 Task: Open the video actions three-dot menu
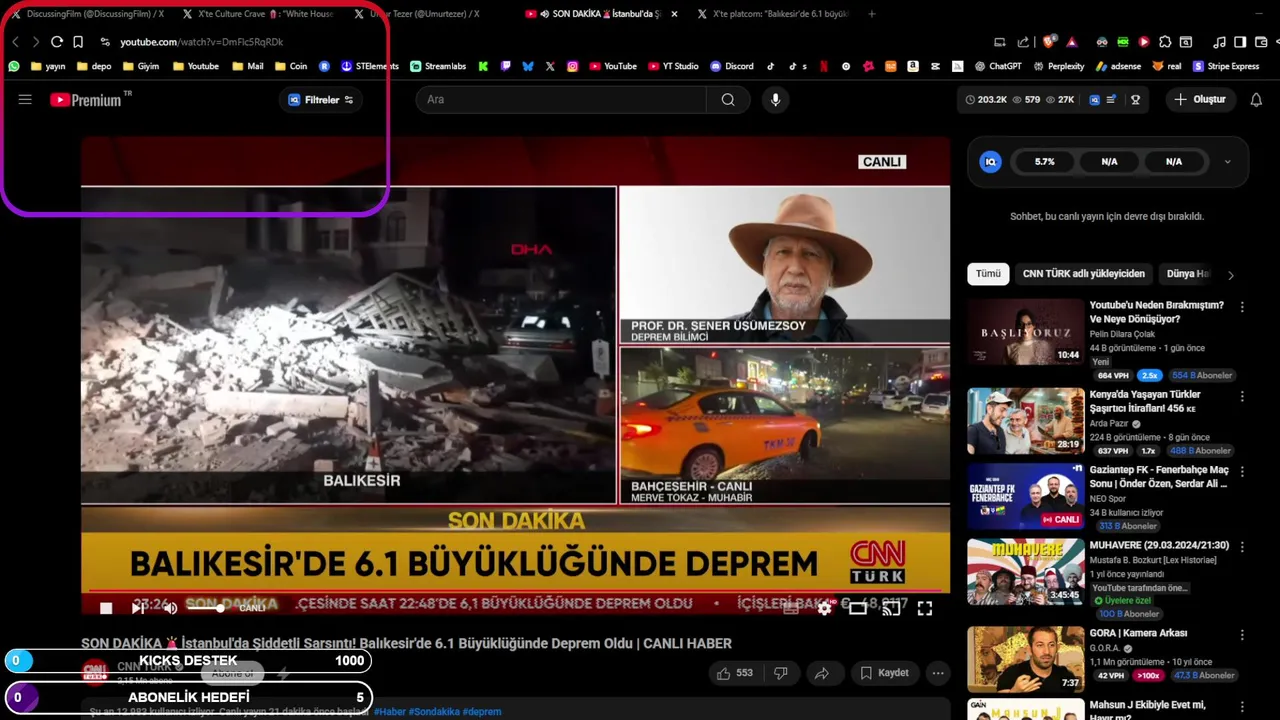[938, 673]
